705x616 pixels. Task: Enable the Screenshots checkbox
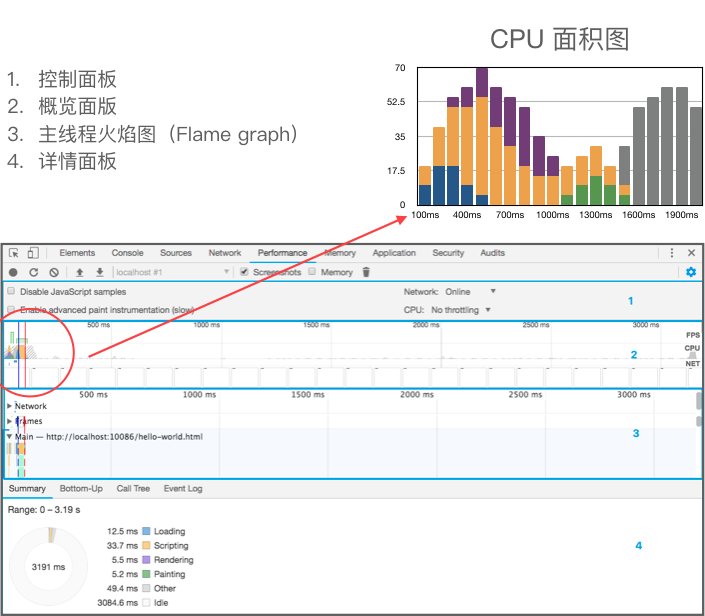(x=244, y=272)
